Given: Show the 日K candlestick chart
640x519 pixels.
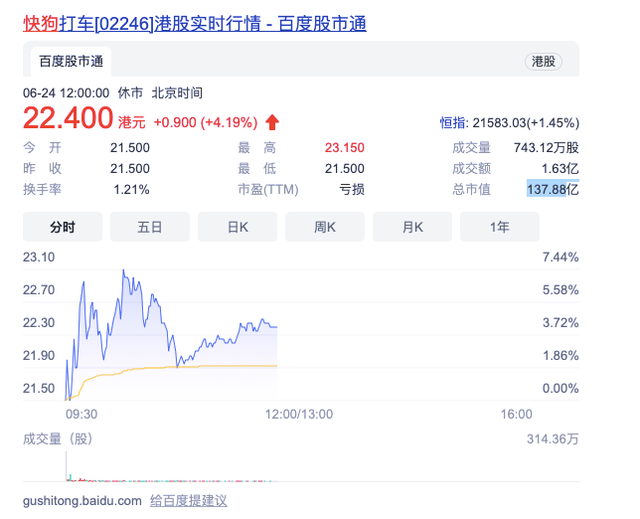Looking at the screenshot, I should pos(237,227).
